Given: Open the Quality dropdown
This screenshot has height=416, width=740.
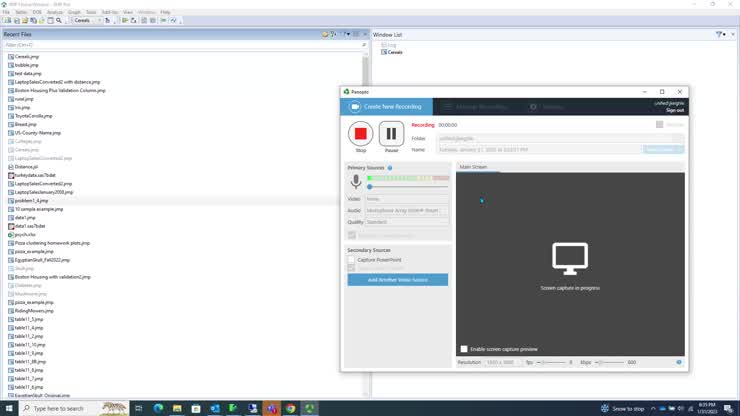Looking at the screenshot, I should [407, 222].
